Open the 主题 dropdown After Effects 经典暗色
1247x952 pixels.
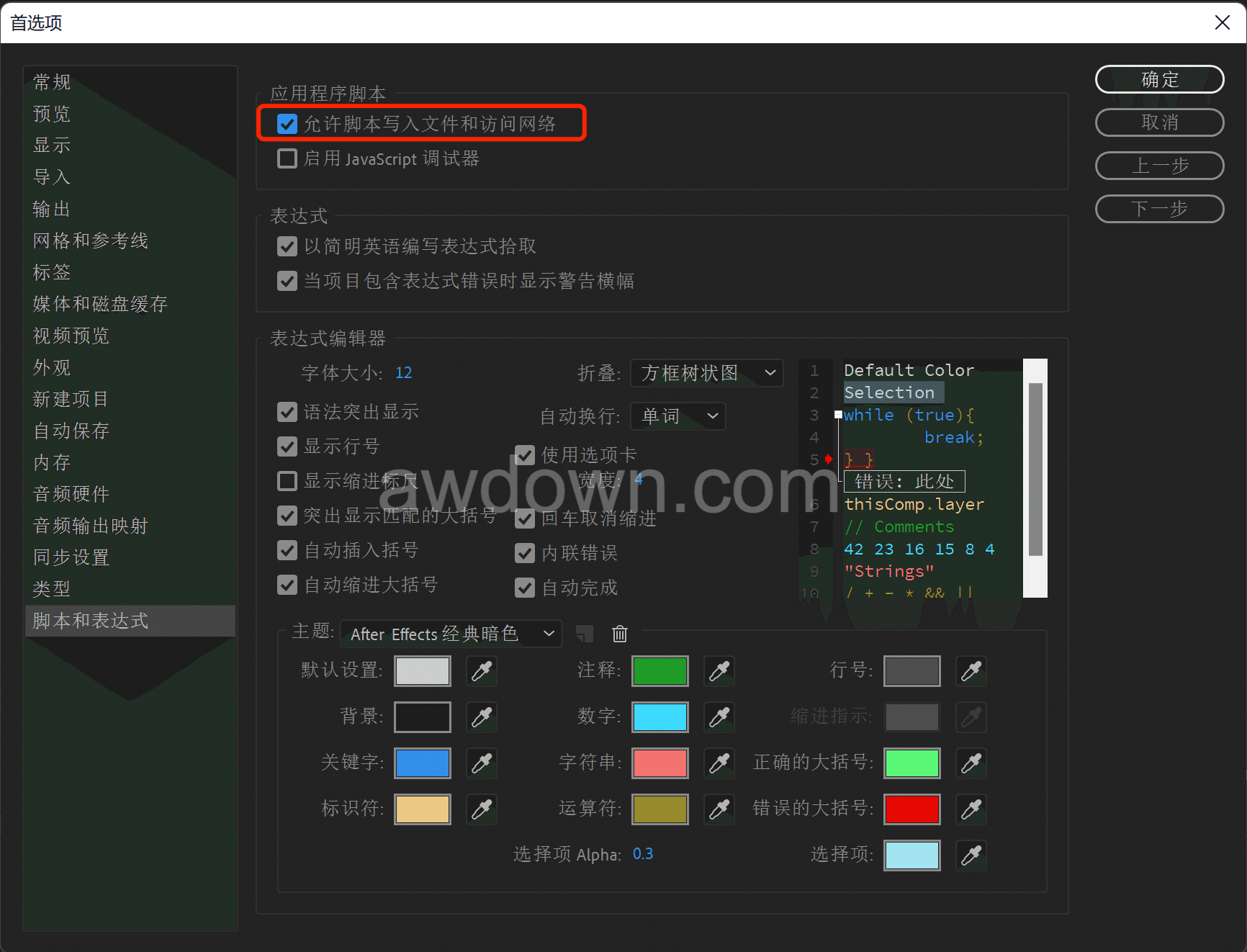click(451, 634)
